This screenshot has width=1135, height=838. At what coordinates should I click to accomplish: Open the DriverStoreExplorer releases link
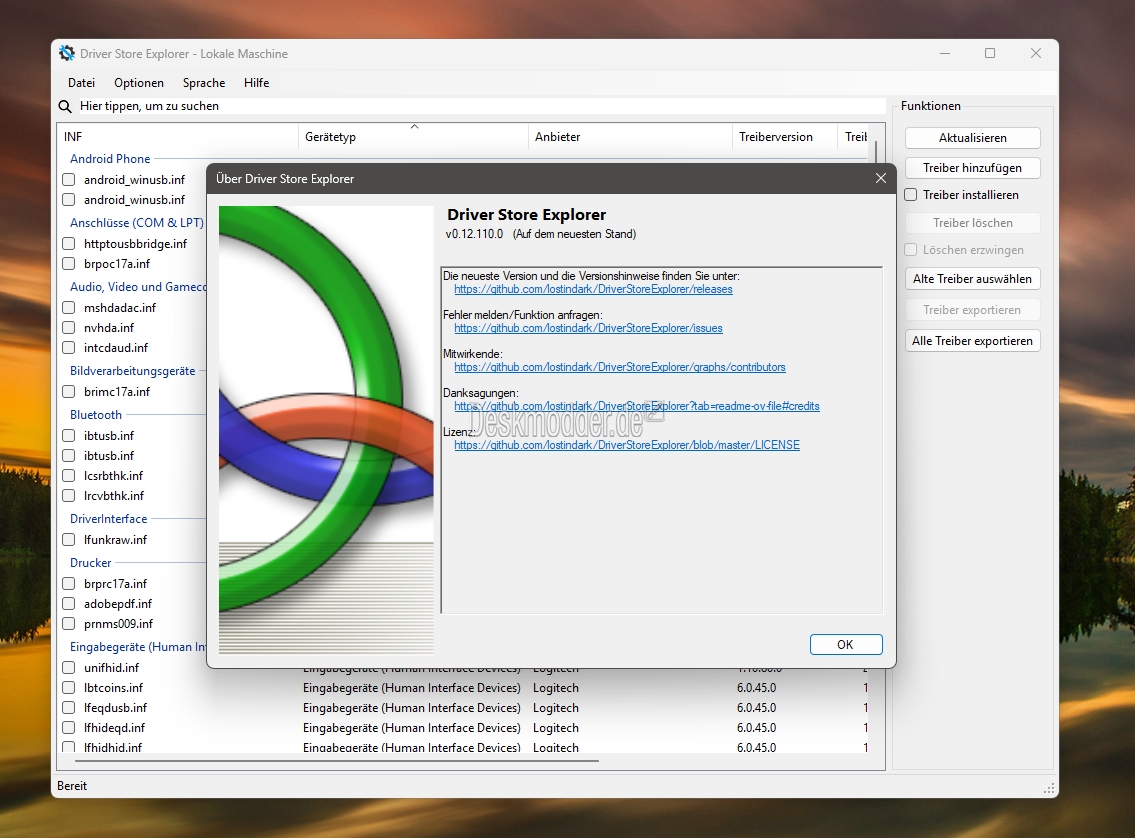594,289
